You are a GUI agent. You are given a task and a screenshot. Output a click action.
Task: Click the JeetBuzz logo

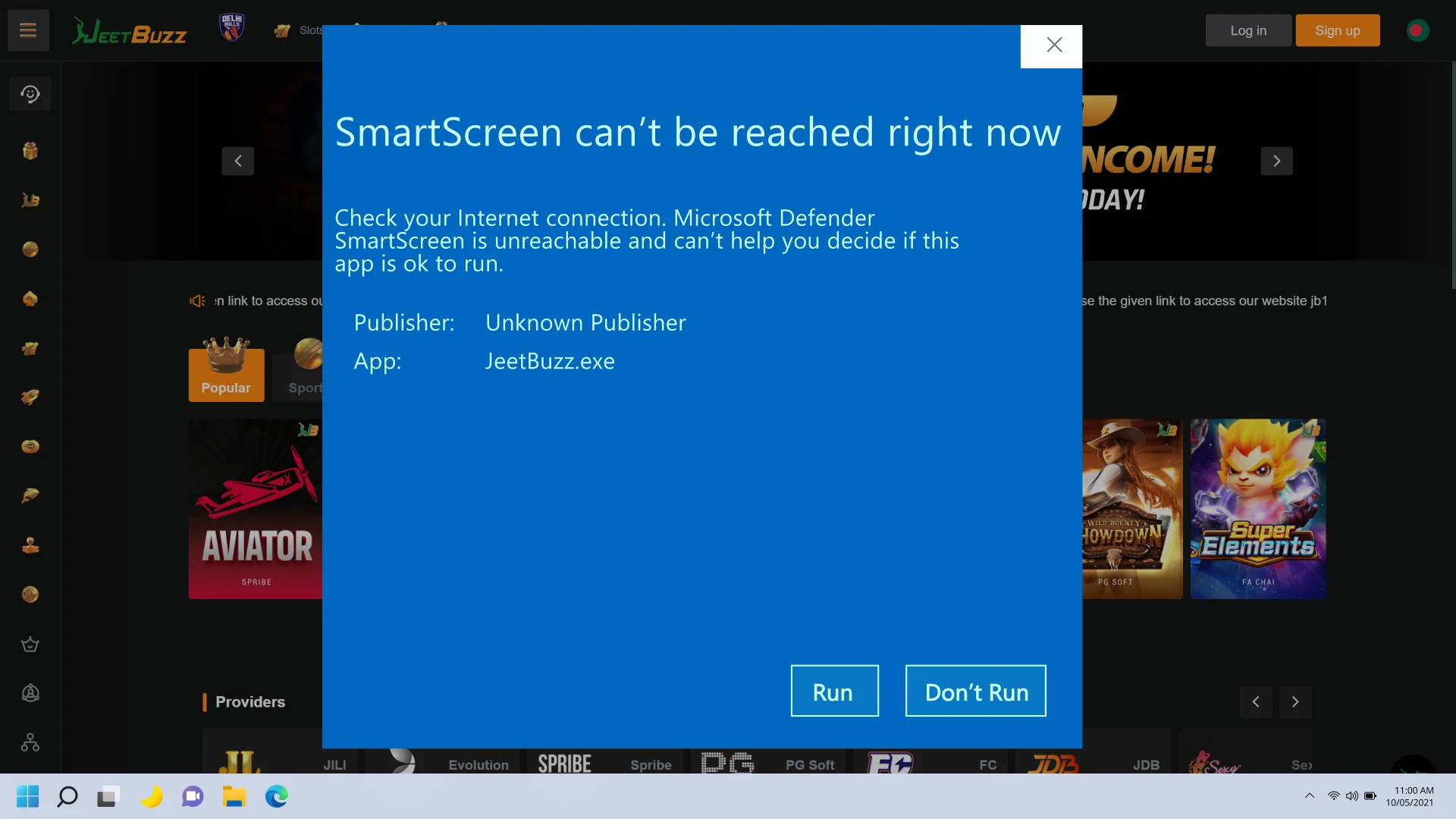(x=129, y=32)
